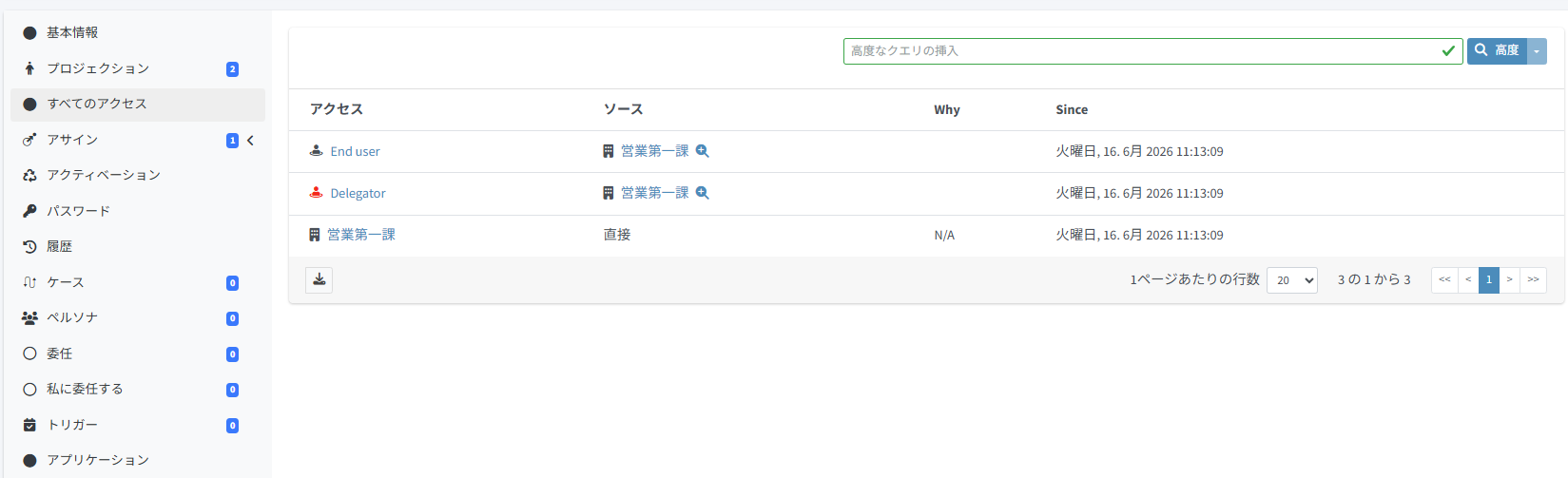Click the プロジェクション count badge
1568x478 pixels.
pos(232,69)
